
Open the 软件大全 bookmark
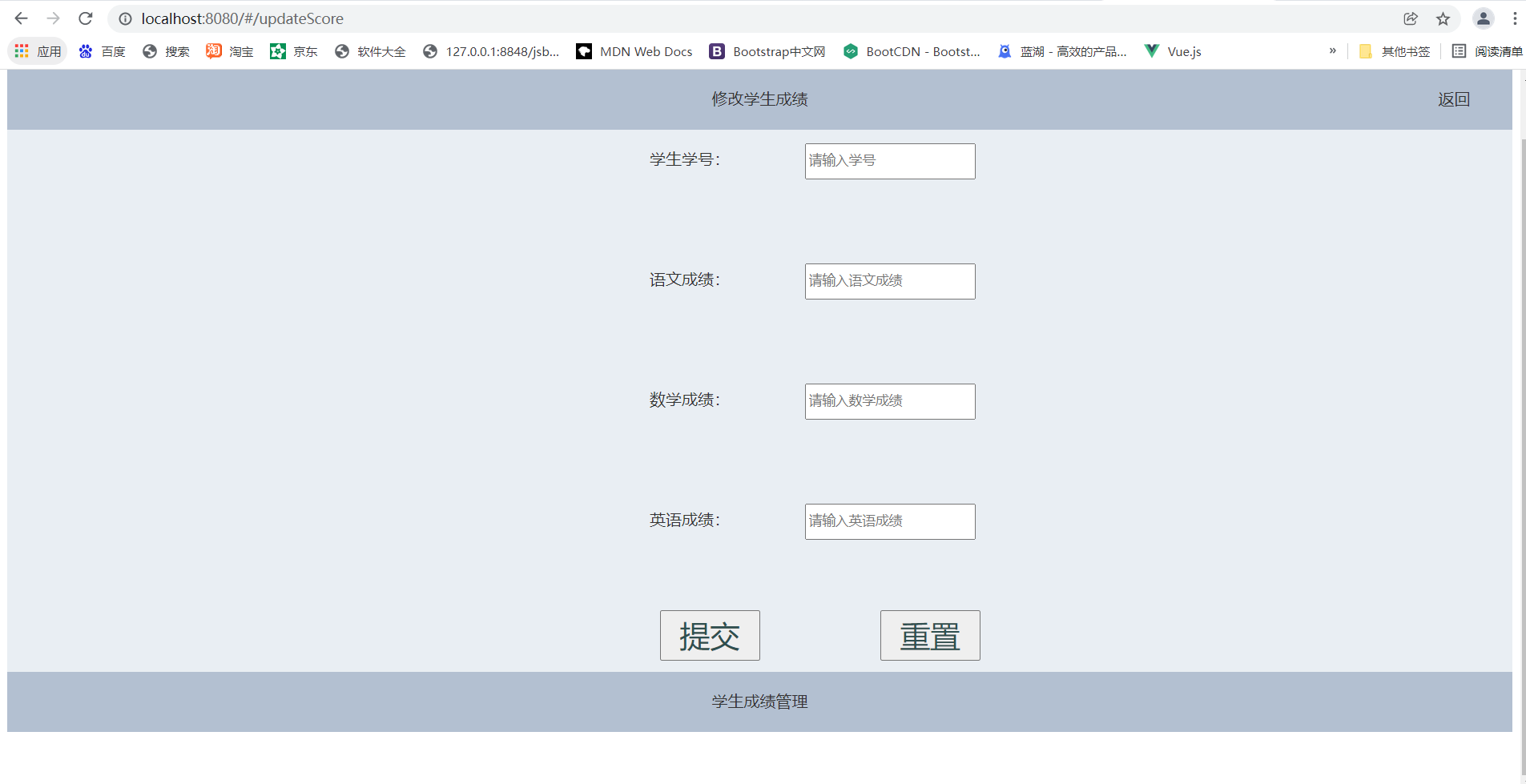click(370, 51)
